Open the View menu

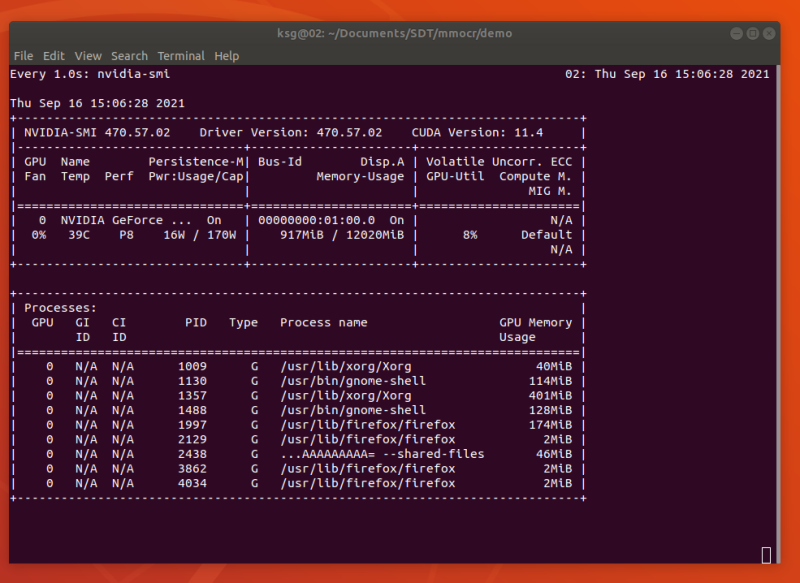click(88, 55)
